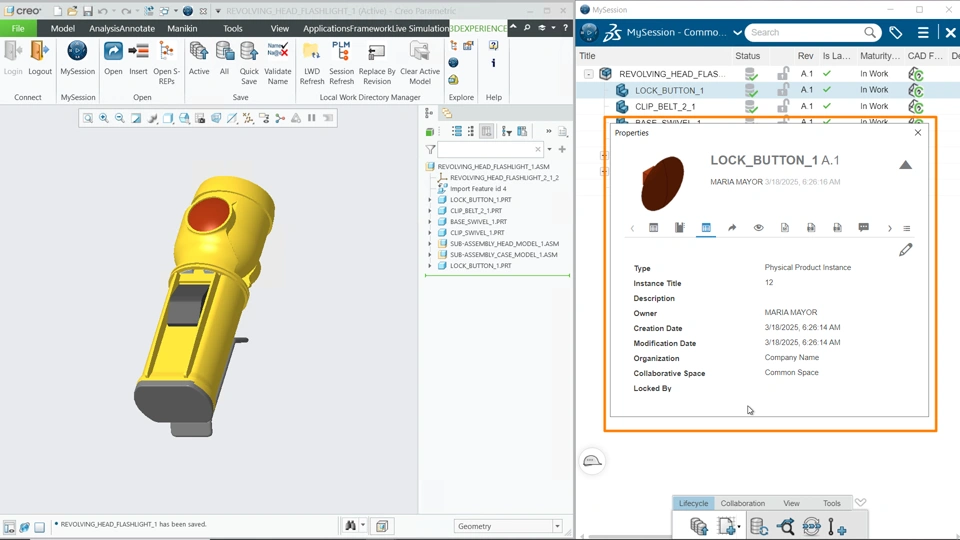Expand SUB-ASSEMBLY_HEAD_MODEL_1.ASM in model tree

[431, 244]
